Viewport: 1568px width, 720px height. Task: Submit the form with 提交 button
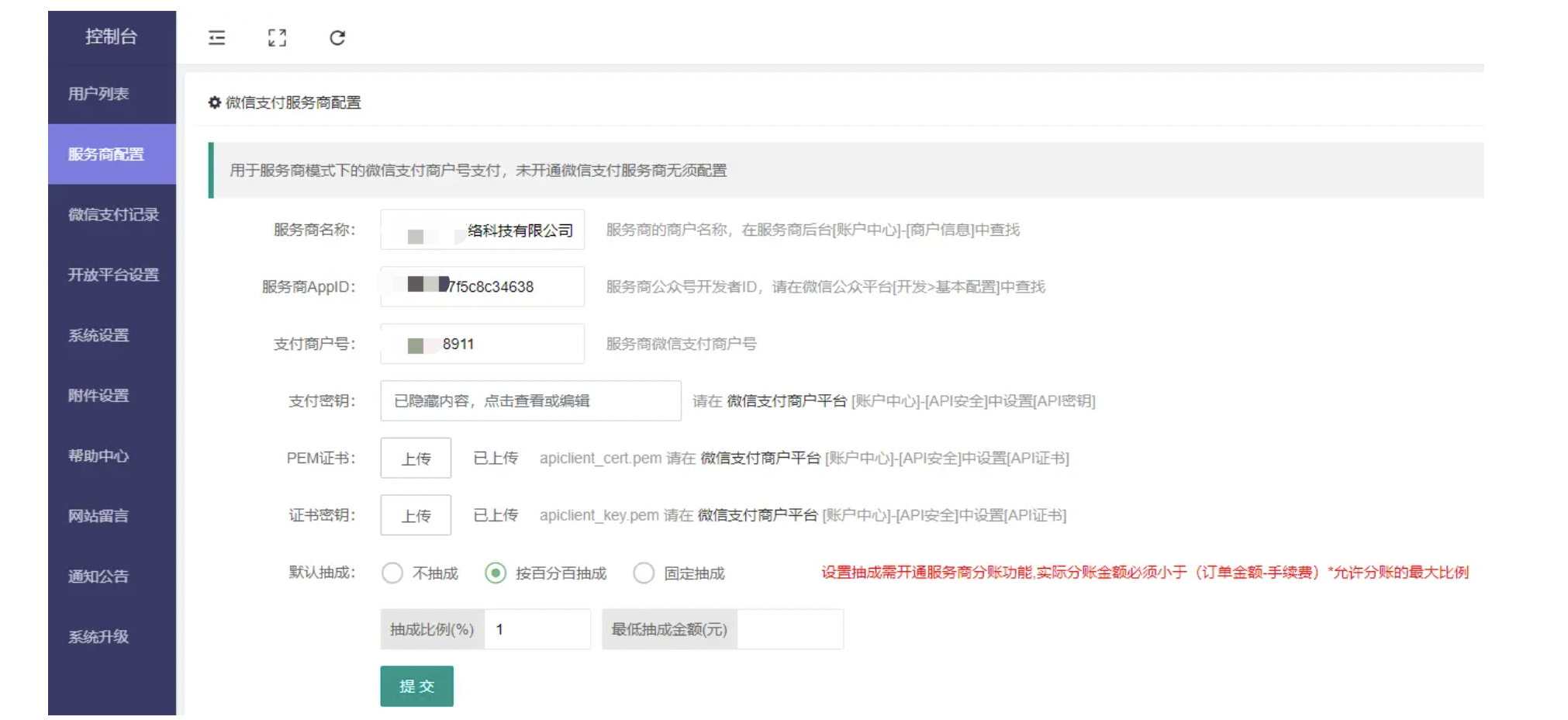pyautogui.click(x=416, y=687)
